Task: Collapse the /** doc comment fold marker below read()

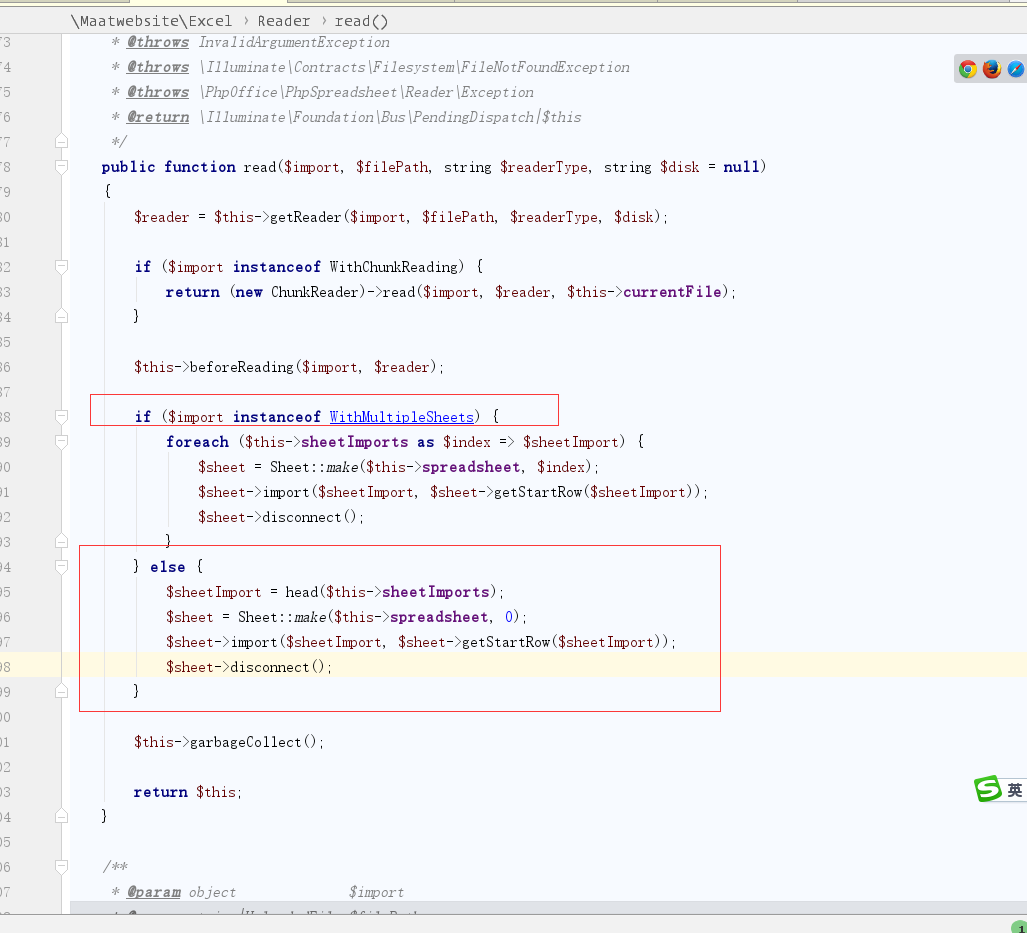Action: point(62,867)
